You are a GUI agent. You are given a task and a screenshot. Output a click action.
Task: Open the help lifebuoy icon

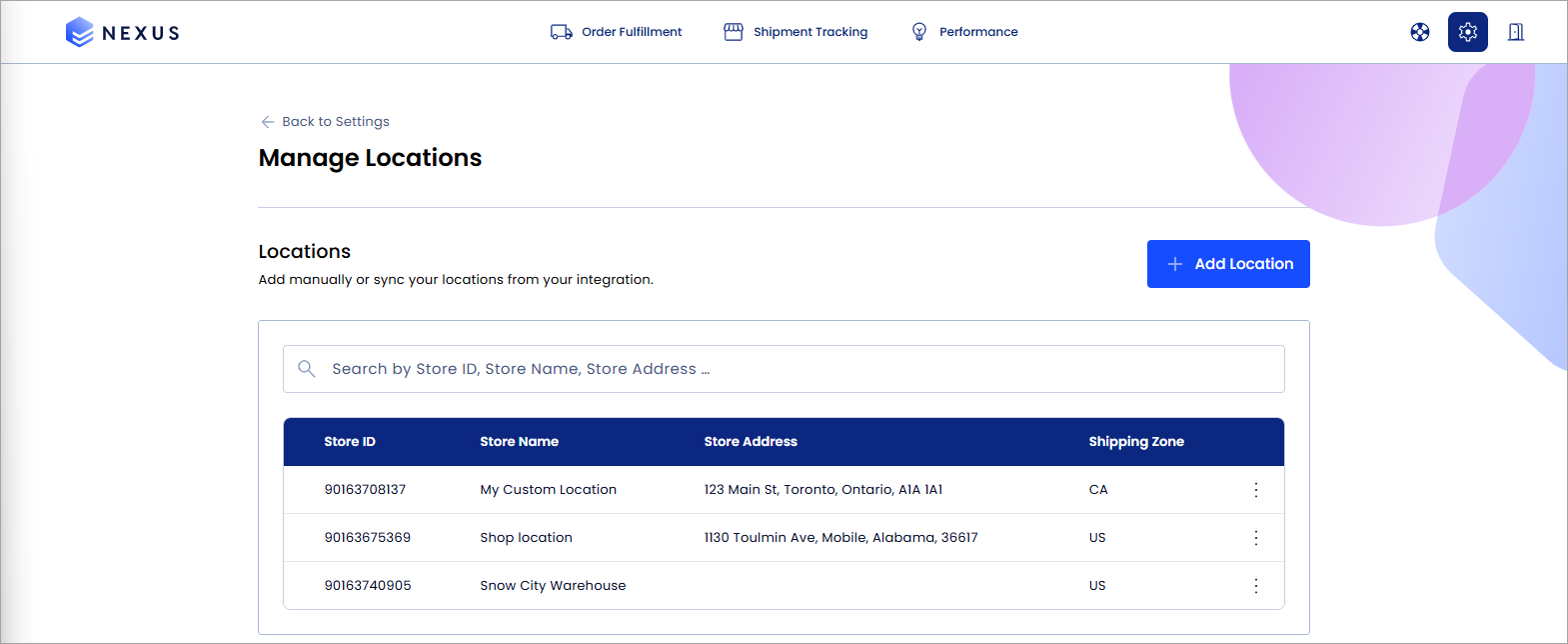pyautogui.click(x=1420, y=32)
